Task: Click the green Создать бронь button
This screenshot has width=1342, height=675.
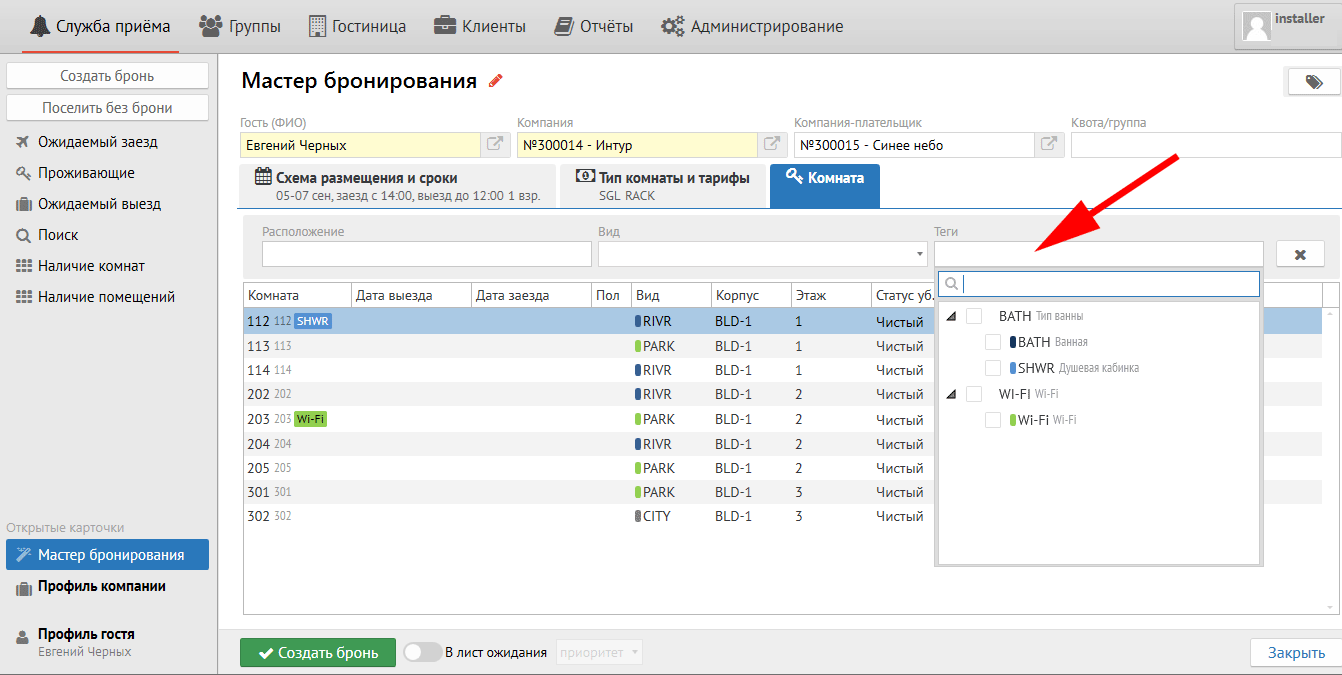Action: coord(318,653)
